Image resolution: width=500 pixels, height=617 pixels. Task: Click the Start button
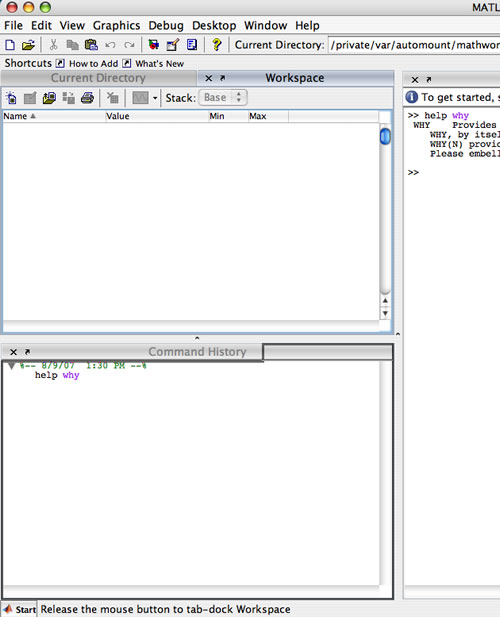coord(19,610)
